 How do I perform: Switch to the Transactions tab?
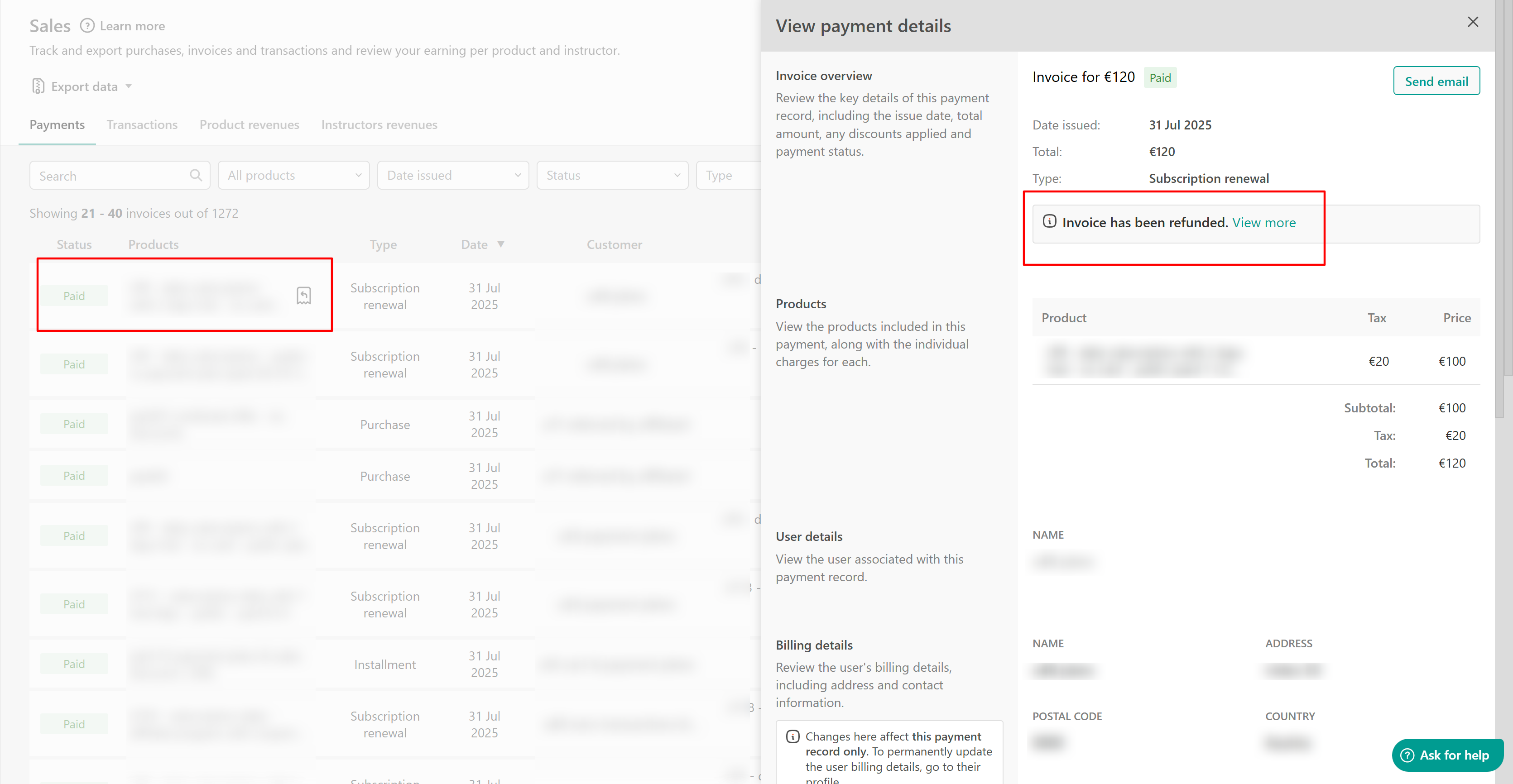[x=142, y=124]
